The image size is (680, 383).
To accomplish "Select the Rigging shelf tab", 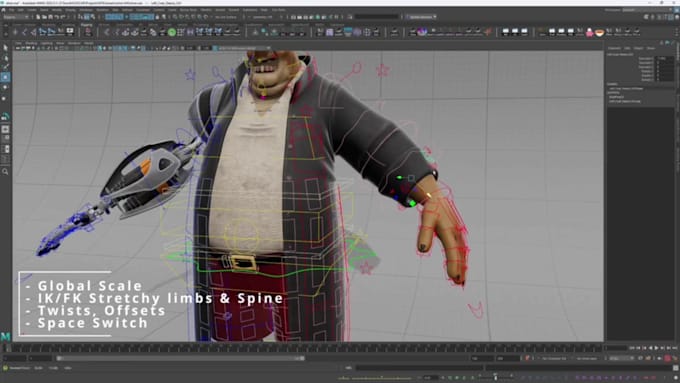I will (86, 25).
